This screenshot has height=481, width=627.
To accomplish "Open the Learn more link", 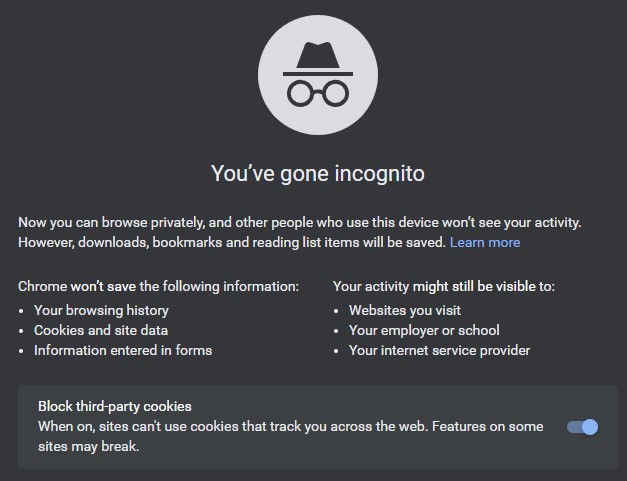I will point(485,242).
